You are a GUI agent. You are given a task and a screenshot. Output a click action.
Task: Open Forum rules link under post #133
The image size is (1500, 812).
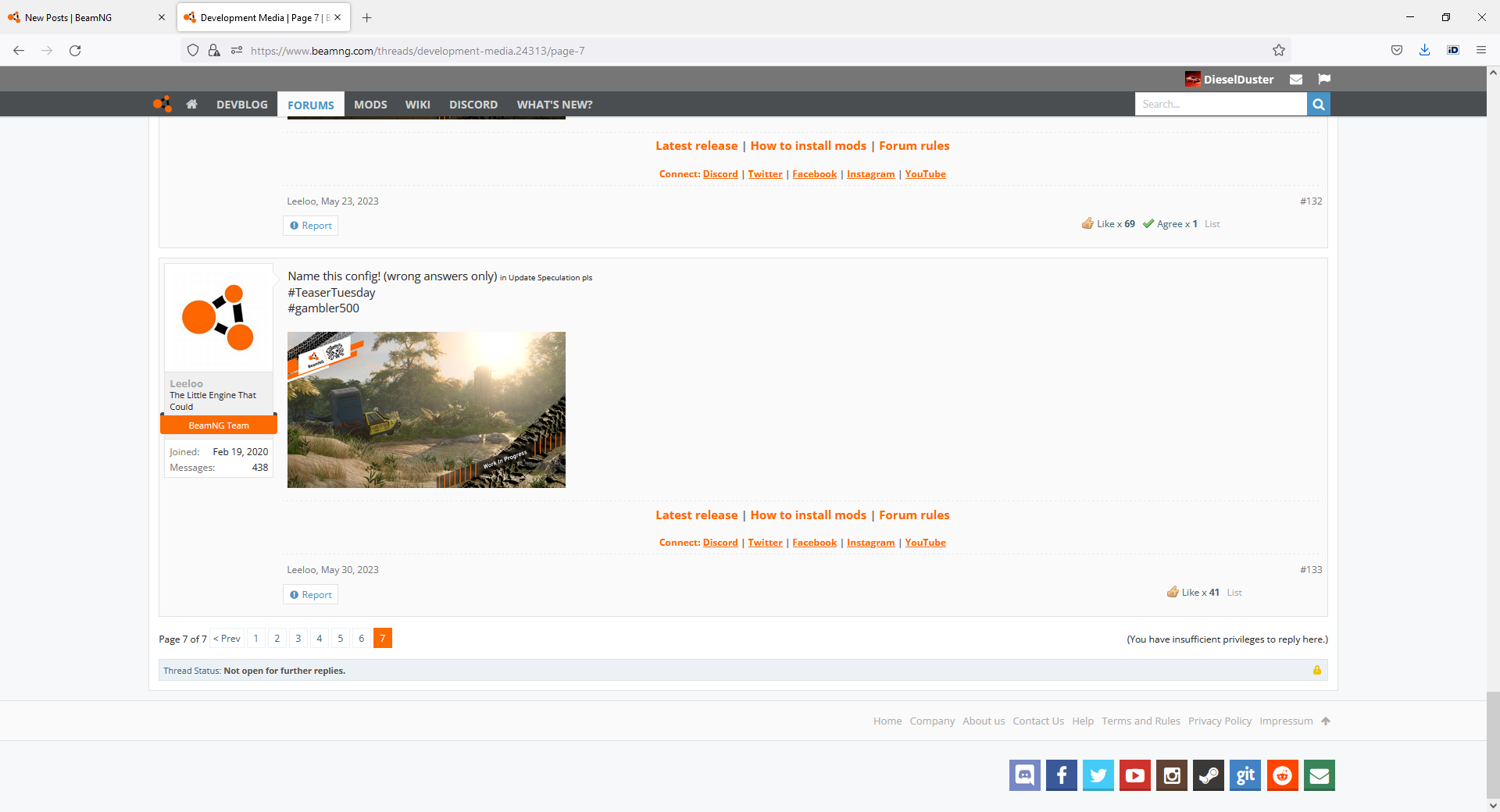coord(914,515)
